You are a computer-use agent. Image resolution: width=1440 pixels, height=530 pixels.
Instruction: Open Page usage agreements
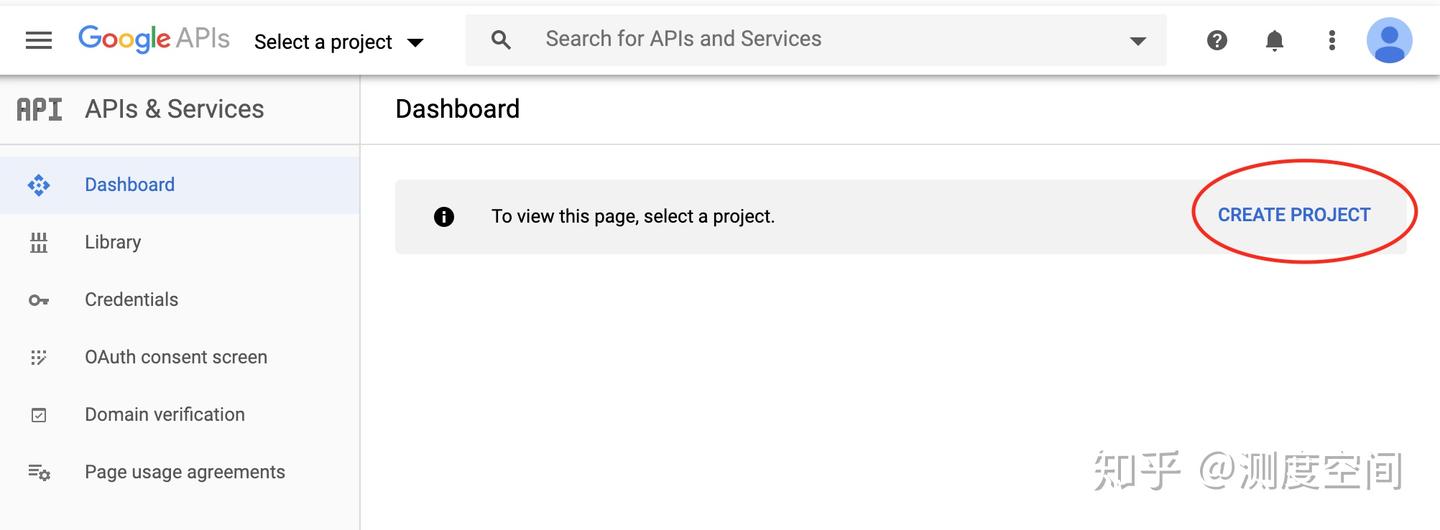(185, 472)
